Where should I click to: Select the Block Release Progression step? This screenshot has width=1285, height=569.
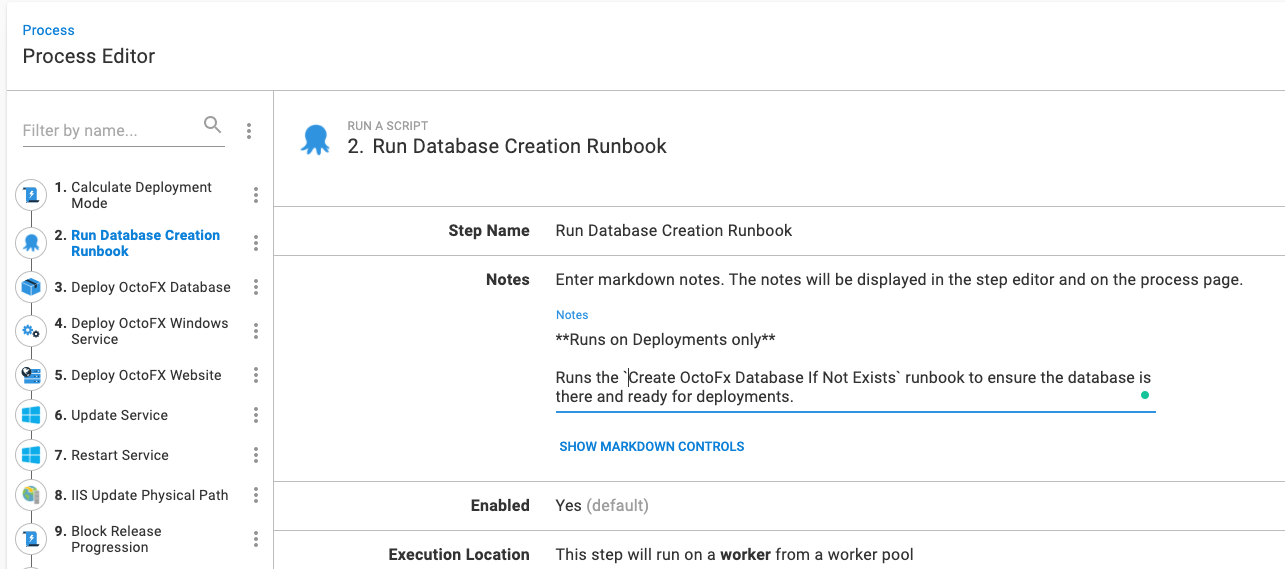click(116, 539)
